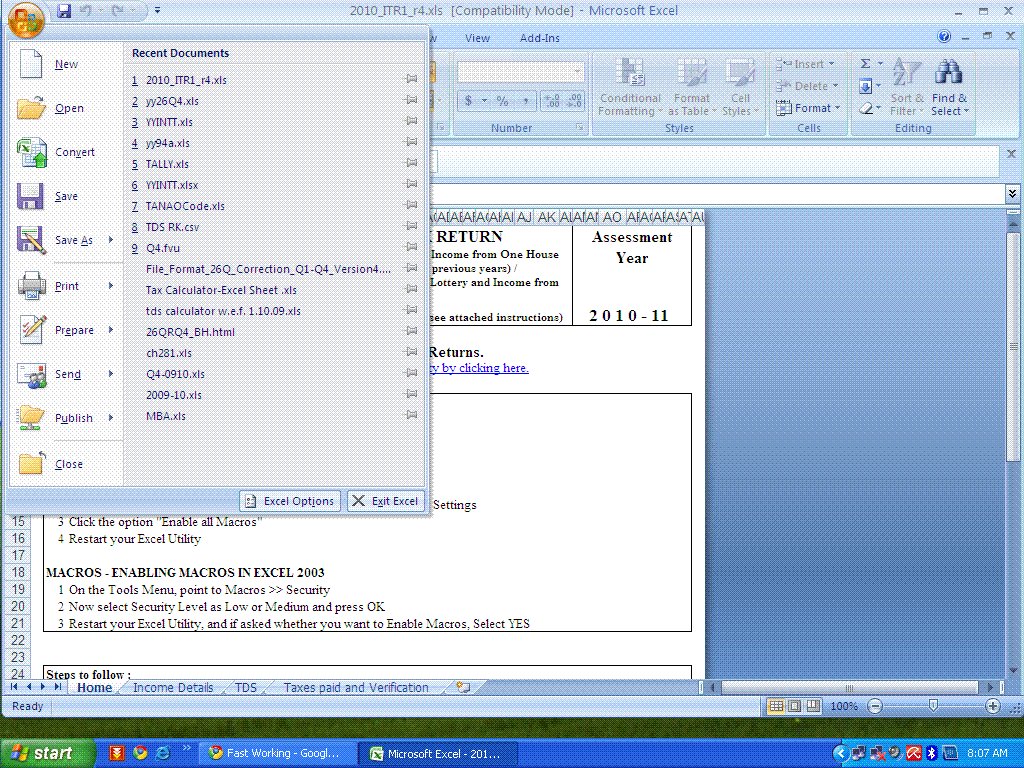Click the AutoSum sigma icon

pyautogui.click(x=865, y=64)
